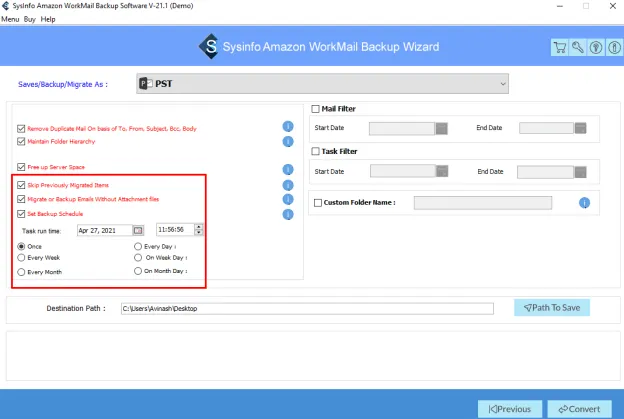624x419 pixels.
Task: Open the Help menu
Action: pyautogui.click(x=48, y=19)
